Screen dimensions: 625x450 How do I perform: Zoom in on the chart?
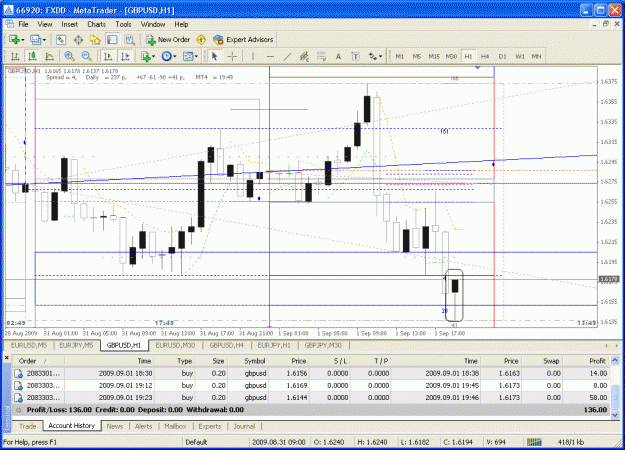69,57
